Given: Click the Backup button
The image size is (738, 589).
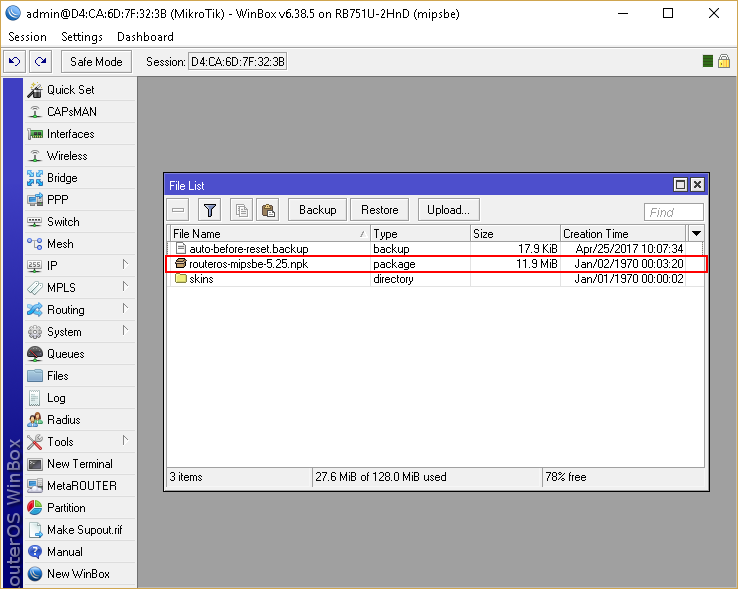Looking at the screenshot, I should pyautogui.click(x=317, y=210).
